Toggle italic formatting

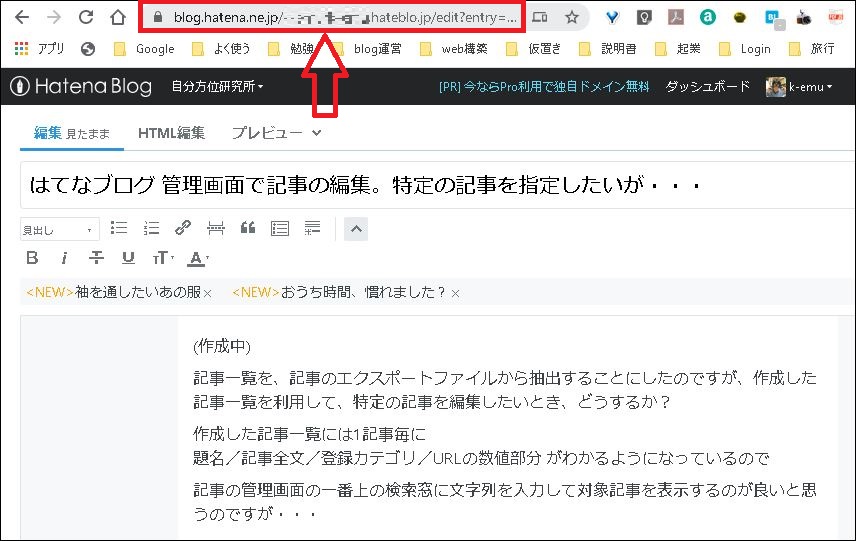(x=64, y=258)
